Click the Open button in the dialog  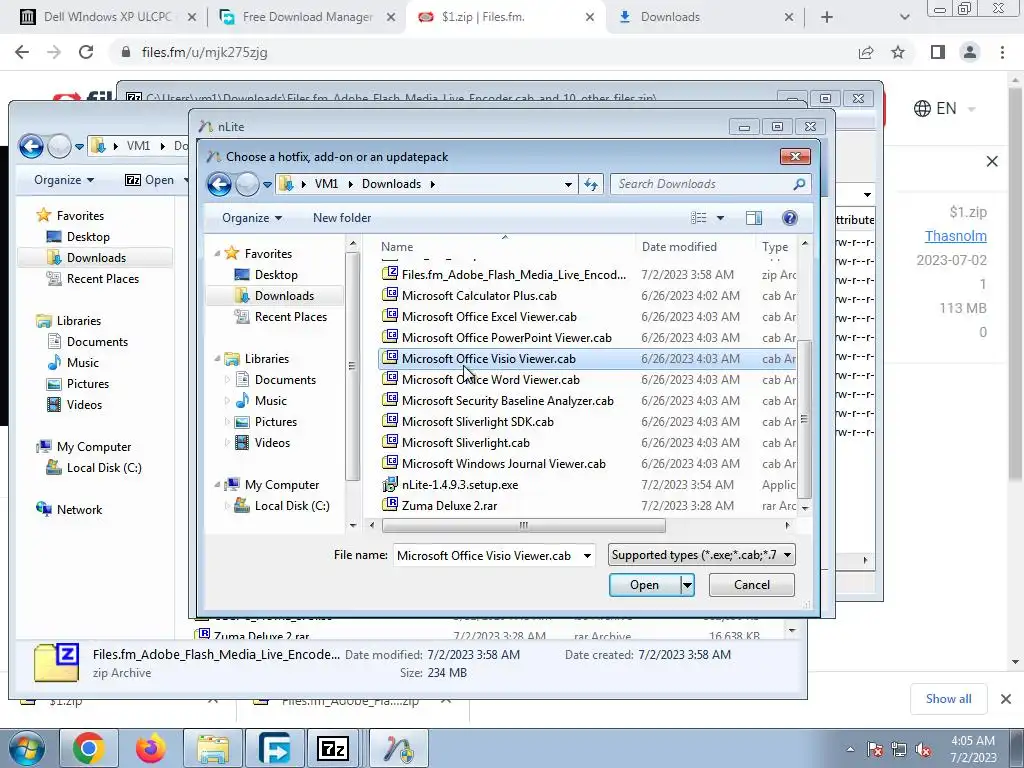645,585
